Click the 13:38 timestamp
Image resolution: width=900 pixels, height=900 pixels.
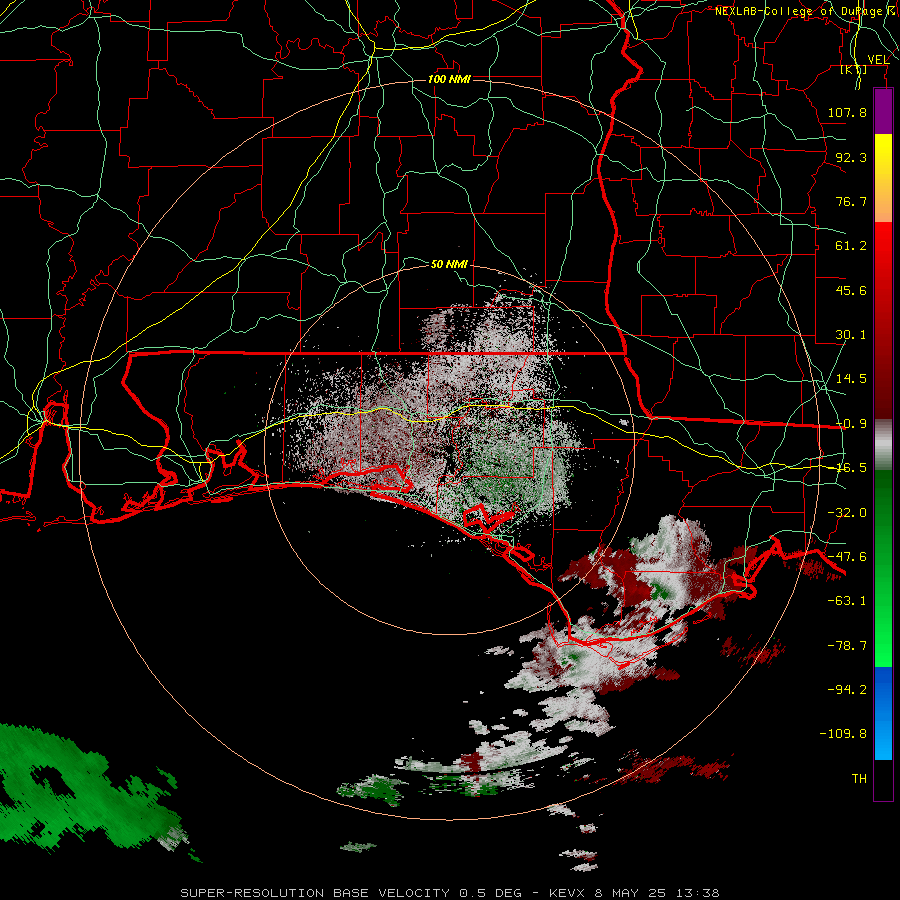click(x=697, y=893)
